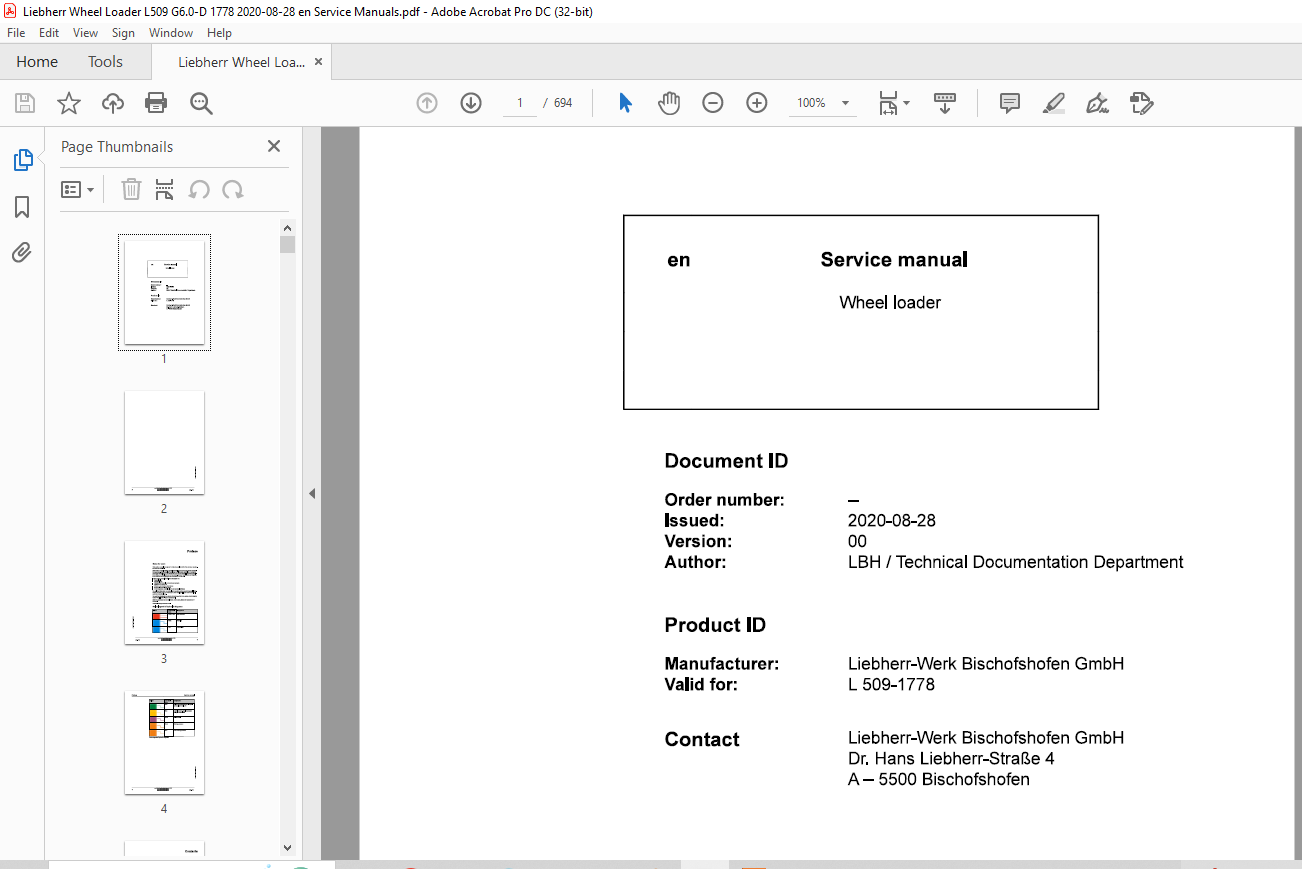Click the issued date '2020-08-28'
This screenshot has height=869, width=1302.
(892, 520)
